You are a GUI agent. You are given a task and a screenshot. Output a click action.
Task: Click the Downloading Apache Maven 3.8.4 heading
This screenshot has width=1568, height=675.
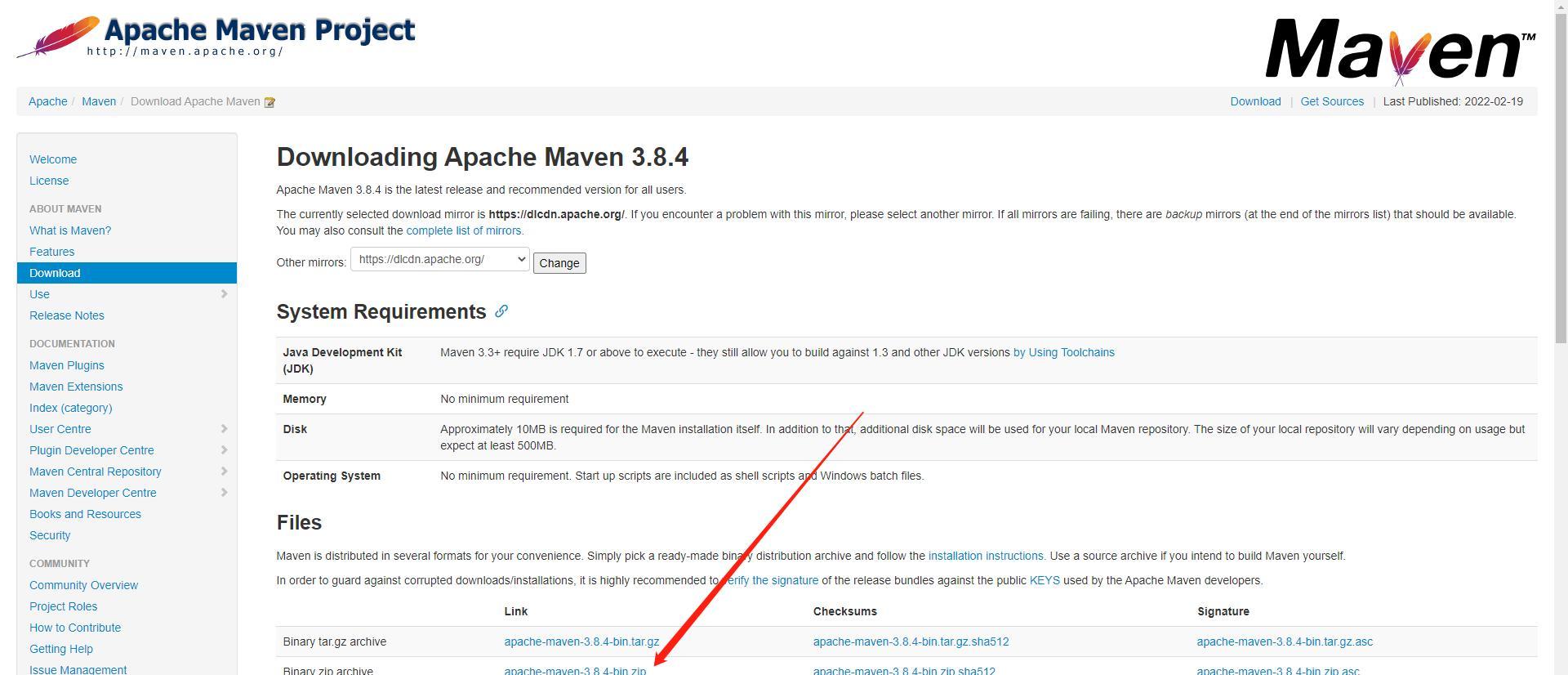(x=483, y=157)
